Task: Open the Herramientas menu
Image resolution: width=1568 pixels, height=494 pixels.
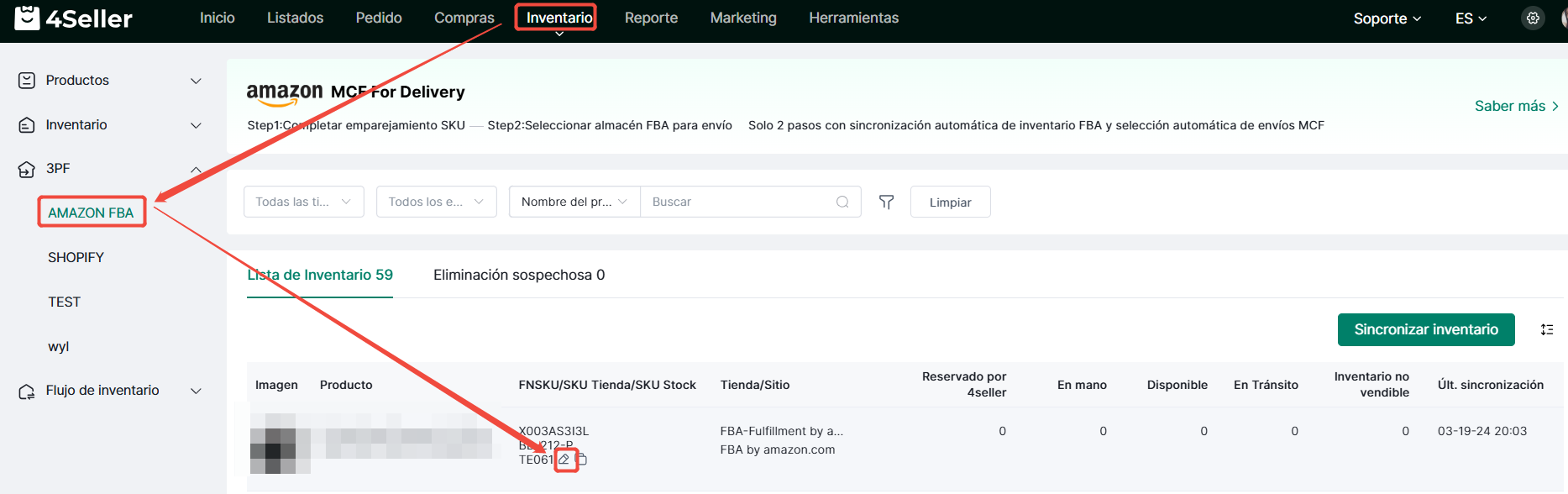Action: [853, 18]
